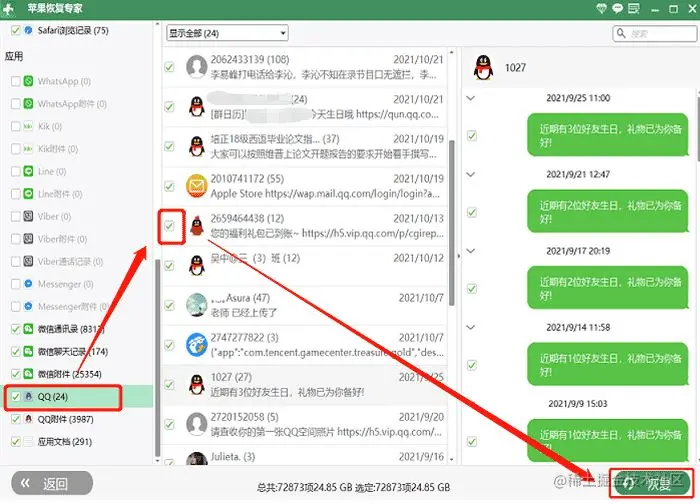Collapse the 2021/9/17 20:19 message group
Image resolution: width=700 pixels, height=504 pixels.
(471, 251)
